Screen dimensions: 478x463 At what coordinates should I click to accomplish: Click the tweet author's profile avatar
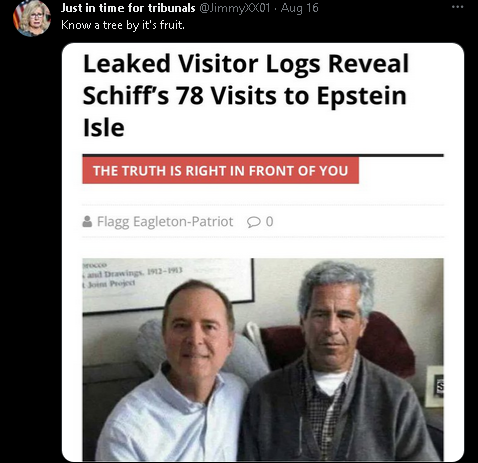[32, 18]
